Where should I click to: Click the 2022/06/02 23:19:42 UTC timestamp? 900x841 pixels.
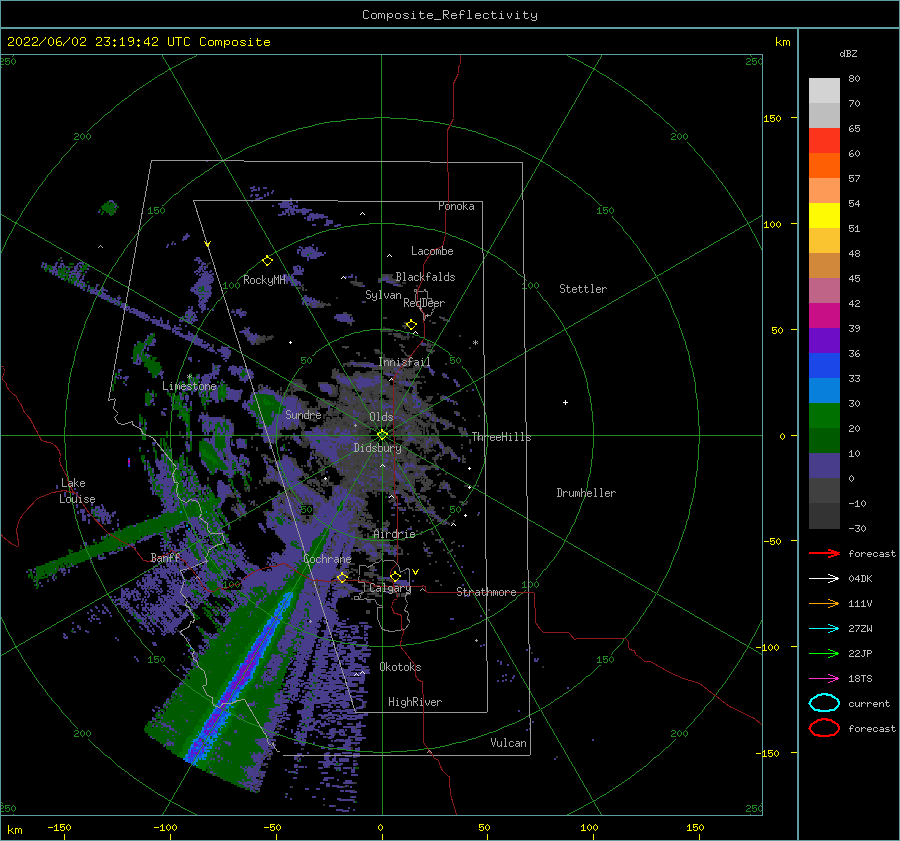[99, 42]
